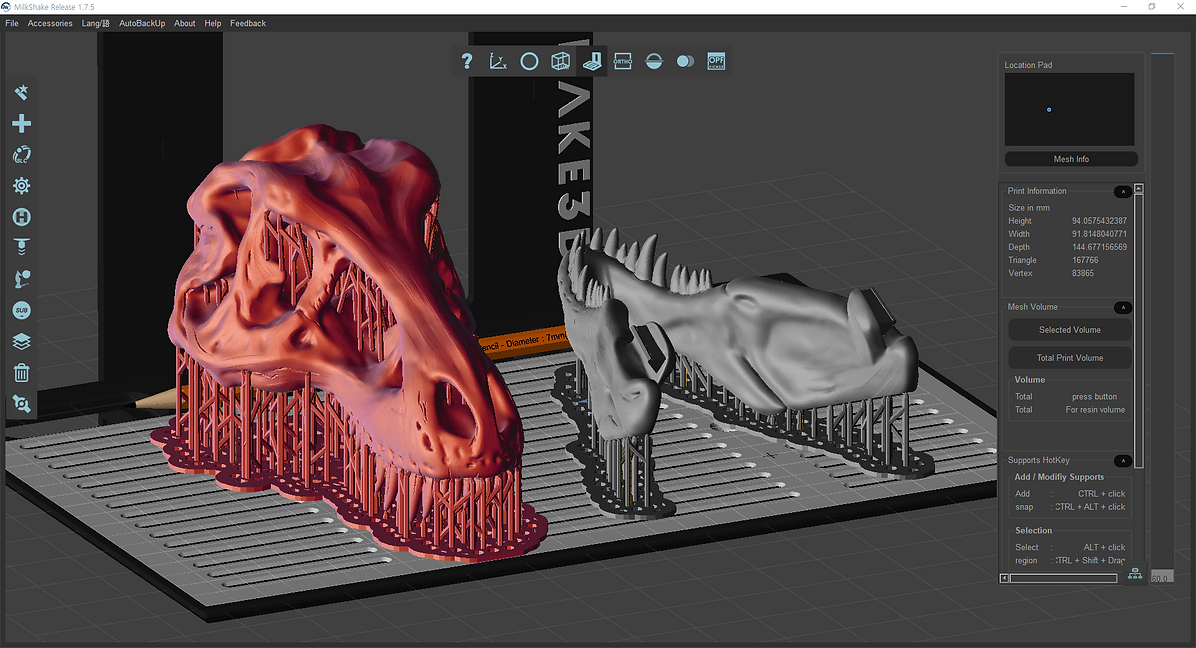
Task: Click the network hierarchy icon at bottom right
Action: tap(1135, 573)
